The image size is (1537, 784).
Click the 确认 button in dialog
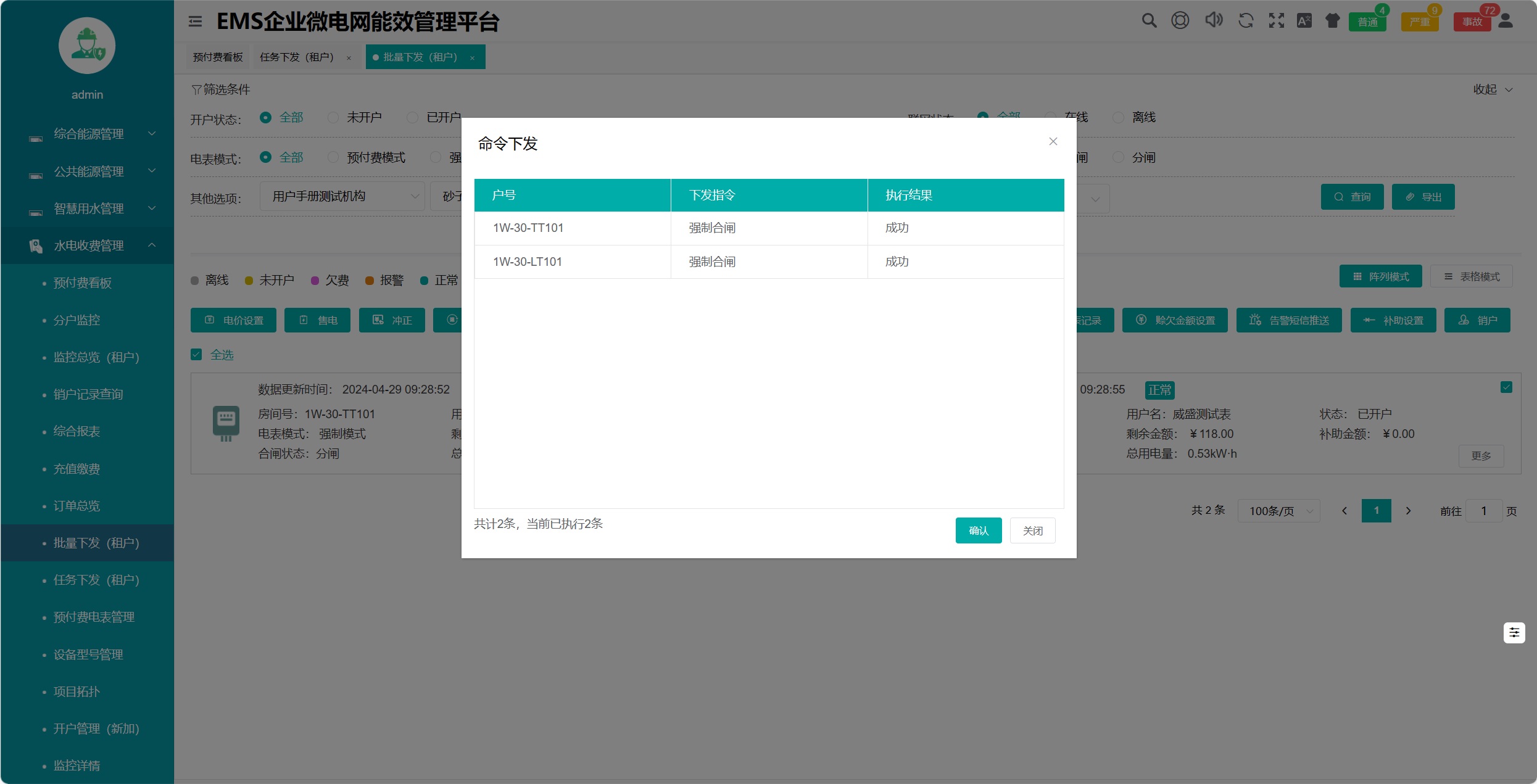[978, 530]
